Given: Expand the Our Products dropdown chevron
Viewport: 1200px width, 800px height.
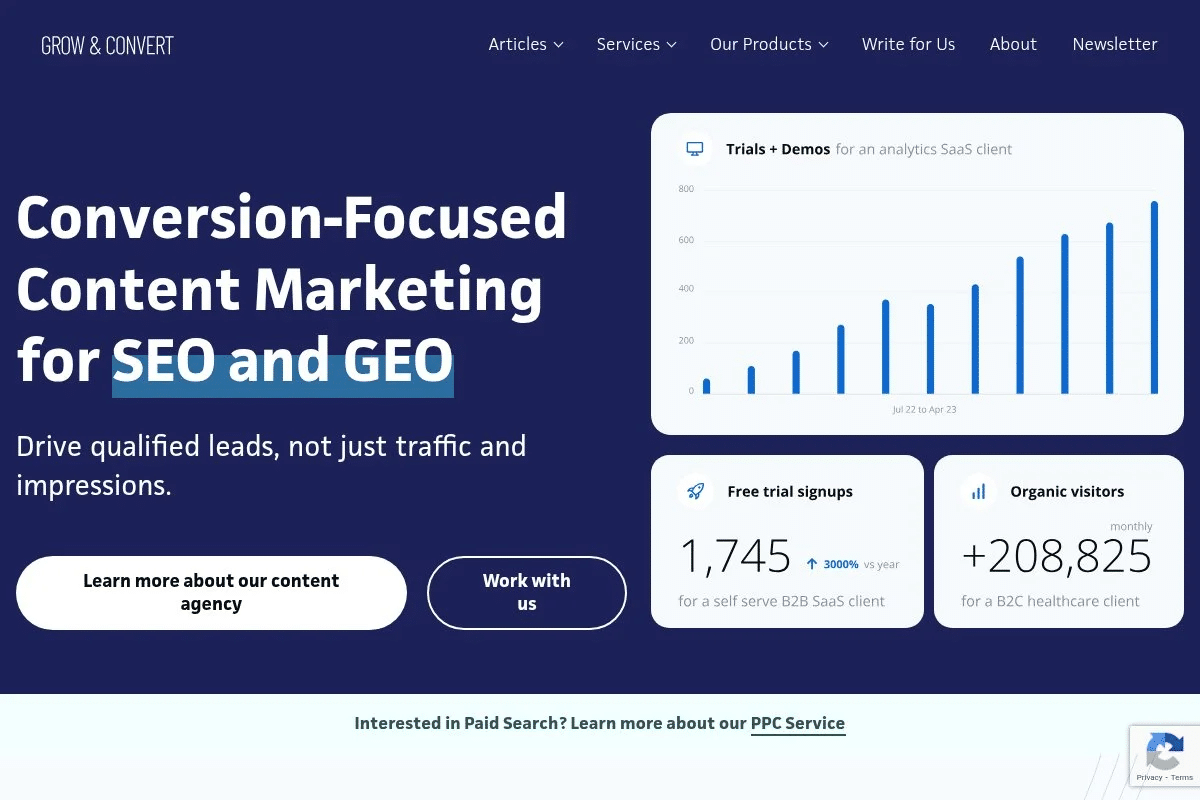Looking at the screenshot, I should point(823,45).
